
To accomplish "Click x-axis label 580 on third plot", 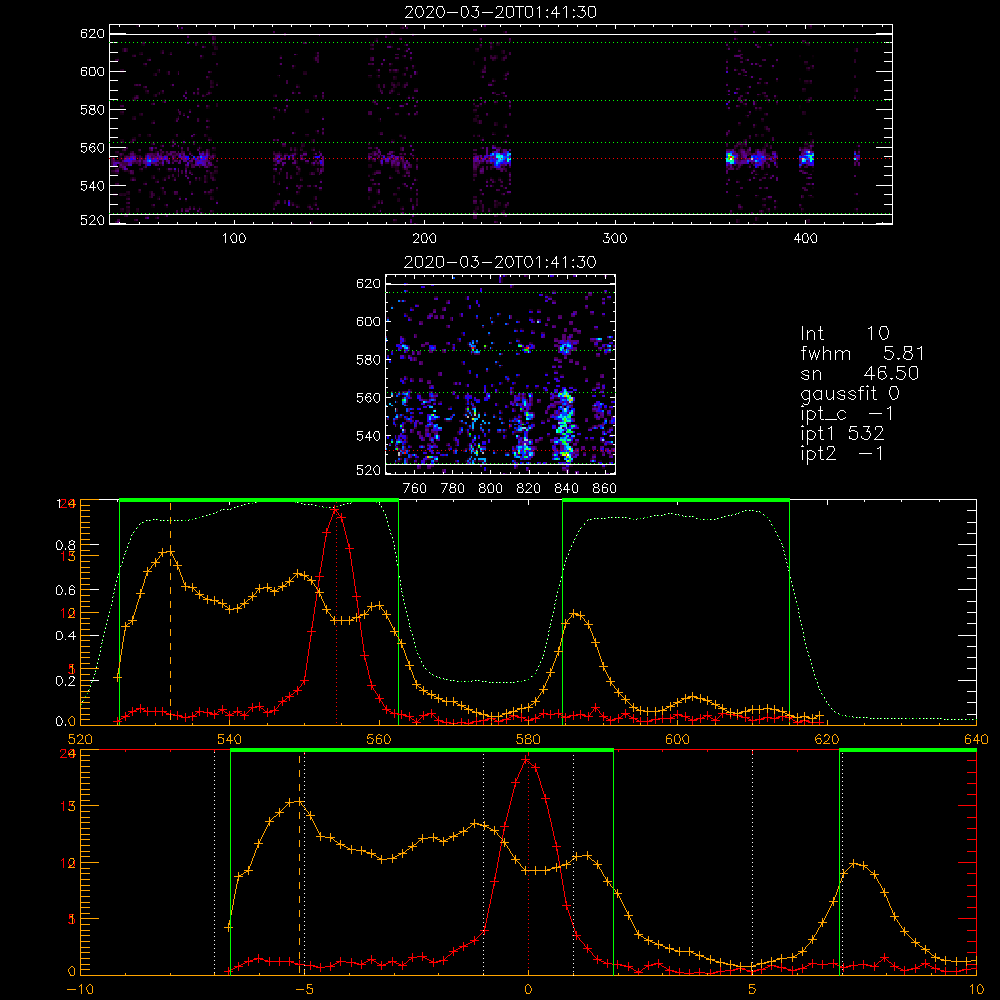I will (528, 739).
